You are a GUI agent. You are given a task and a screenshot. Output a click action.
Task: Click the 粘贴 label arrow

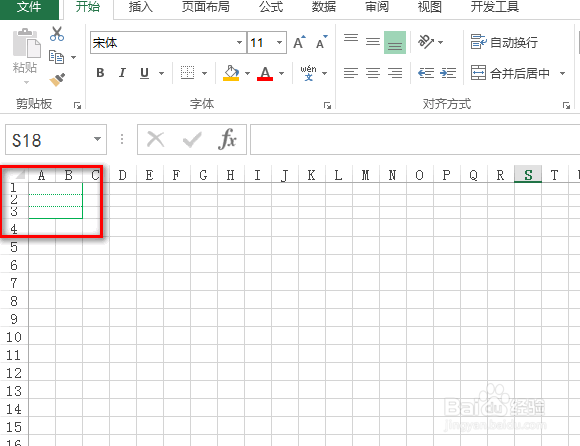[x=26, y=82]
